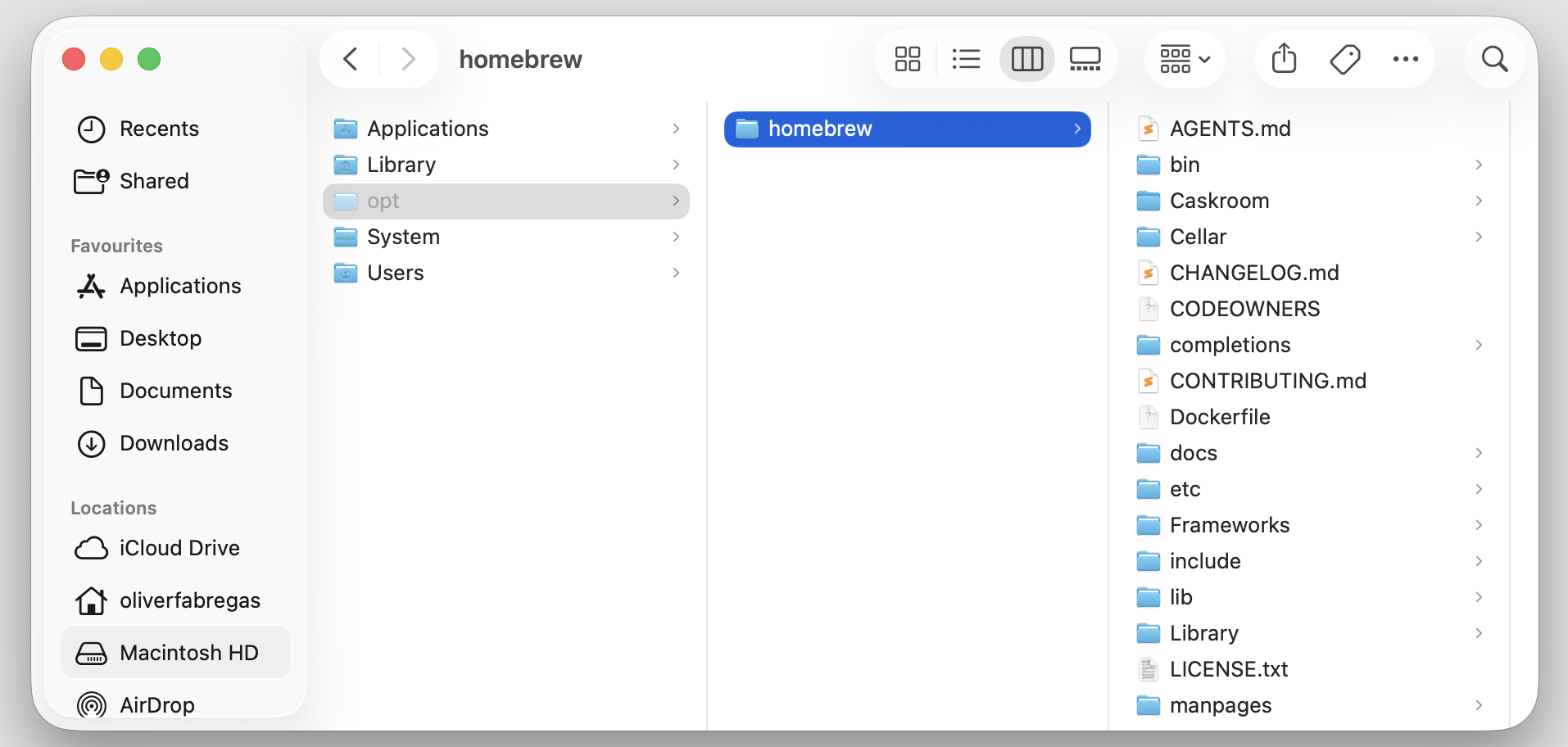Click the Documents page icon
The height and width of the screenshot is (747, 1568).
(x=91, y=391)
